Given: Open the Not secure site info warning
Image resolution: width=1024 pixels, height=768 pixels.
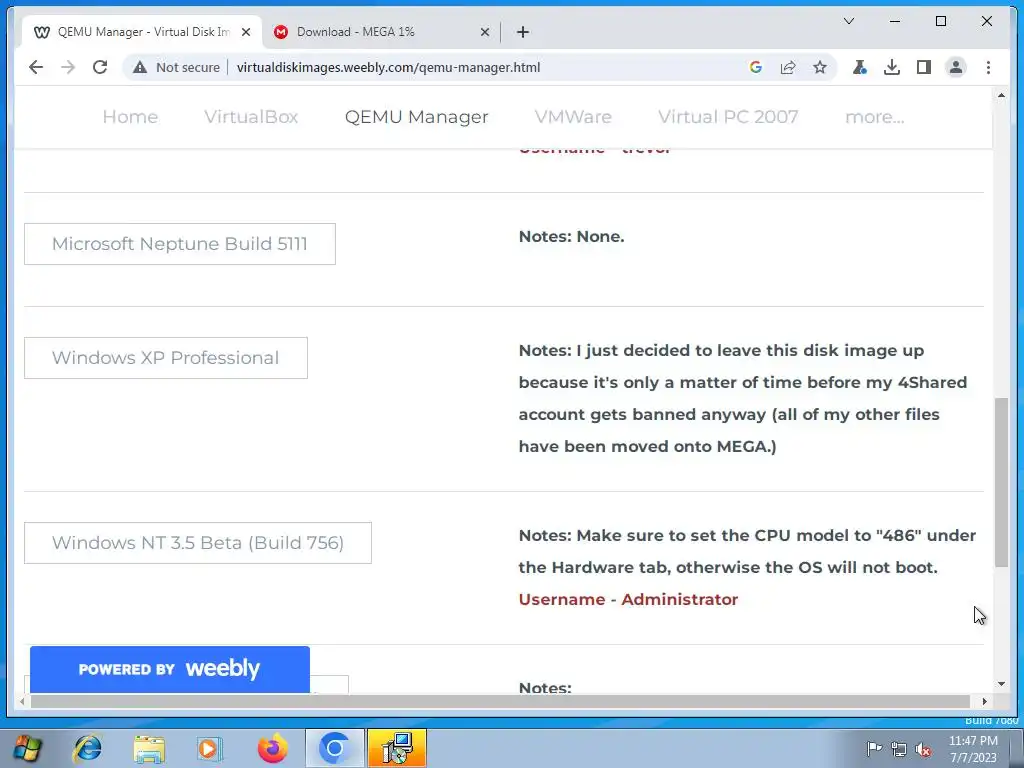Looking at the screenshot, I should (176, 67).
